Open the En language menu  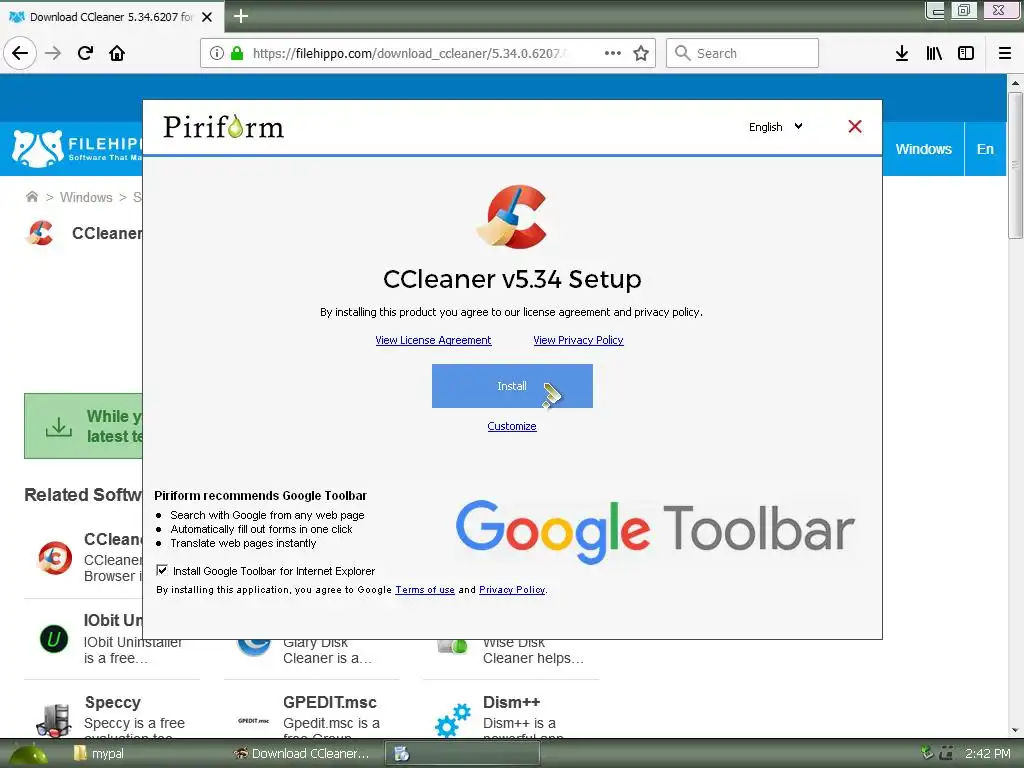tap(985, 149)
